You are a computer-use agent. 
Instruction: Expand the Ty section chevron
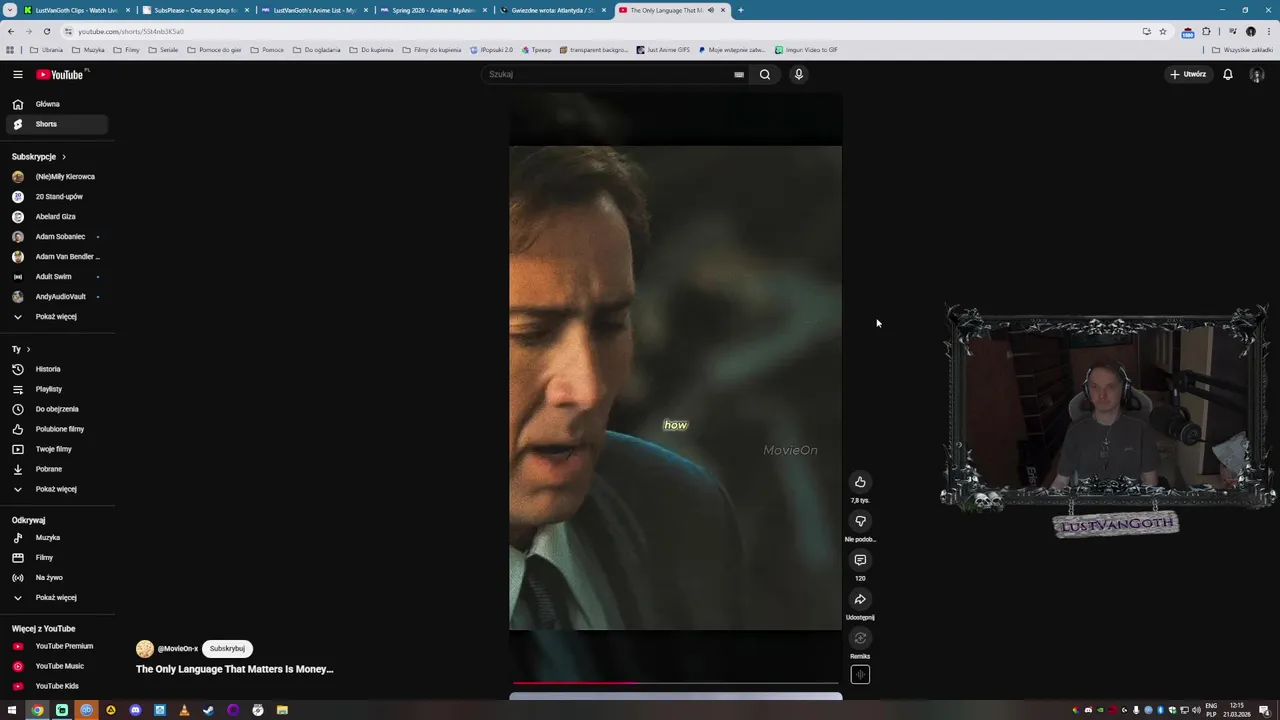[28, 349]
